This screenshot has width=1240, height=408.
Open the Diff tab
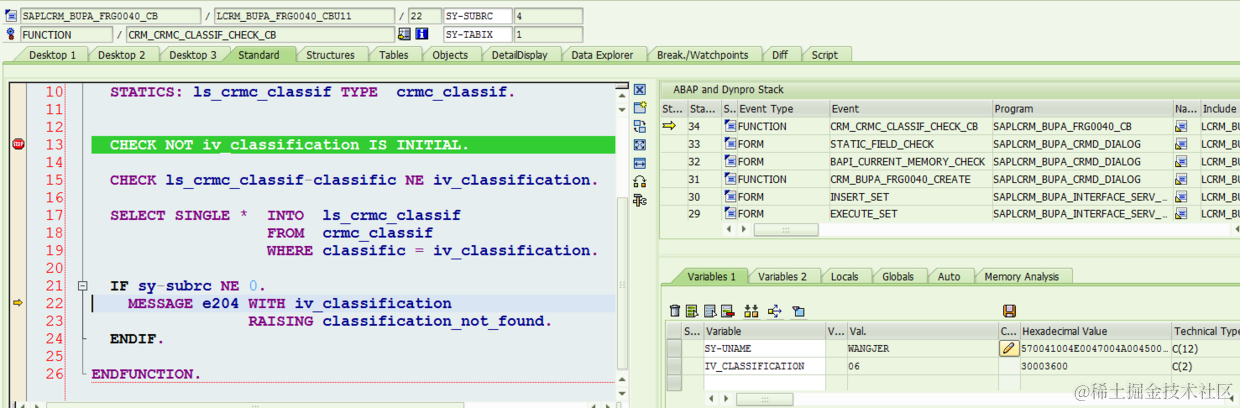pyautogui.click(x=780, y=55)
